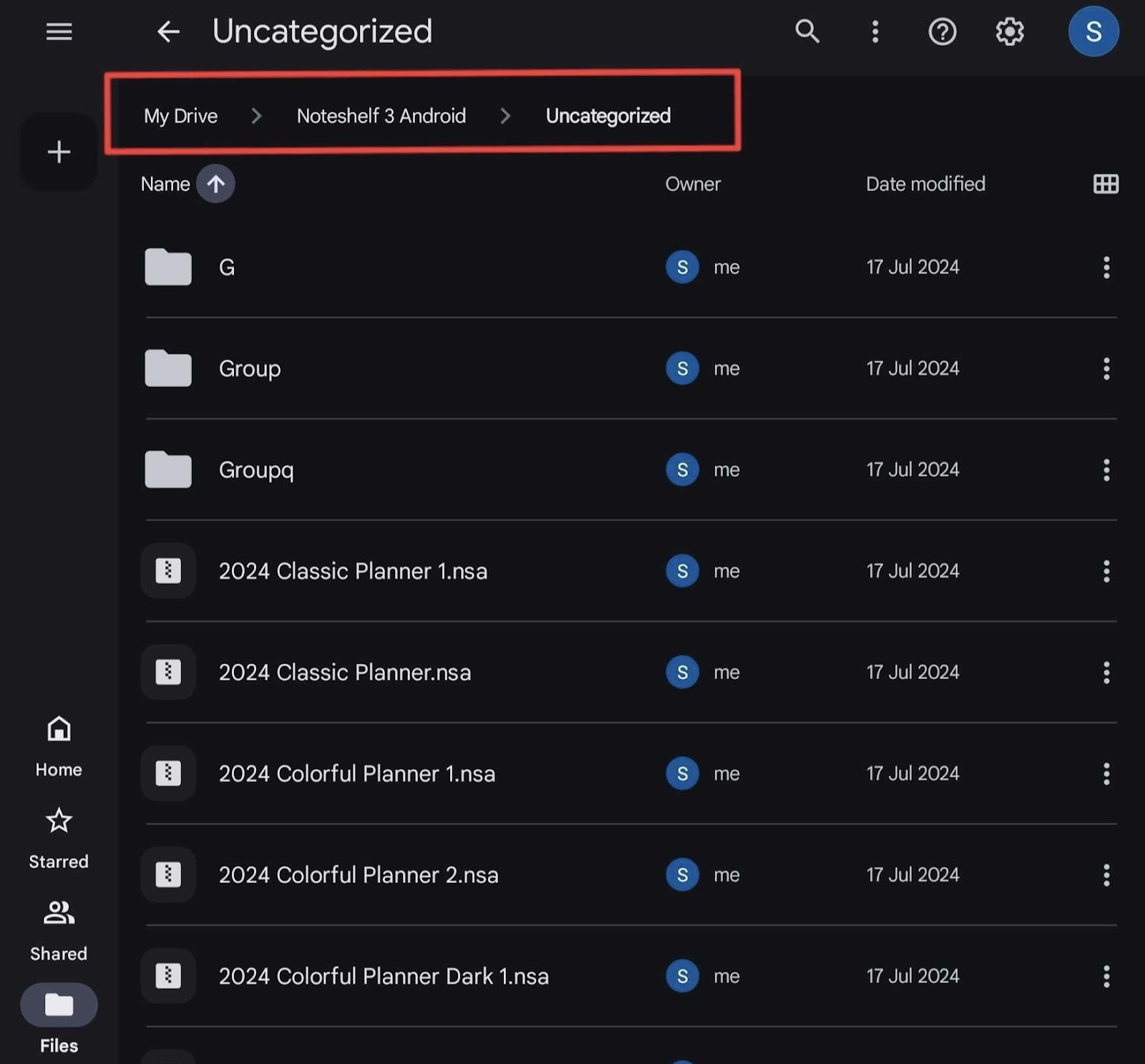Switch to grid layout view
This screenshot has height=1064, width=1145.
(x=1106, y=184)
